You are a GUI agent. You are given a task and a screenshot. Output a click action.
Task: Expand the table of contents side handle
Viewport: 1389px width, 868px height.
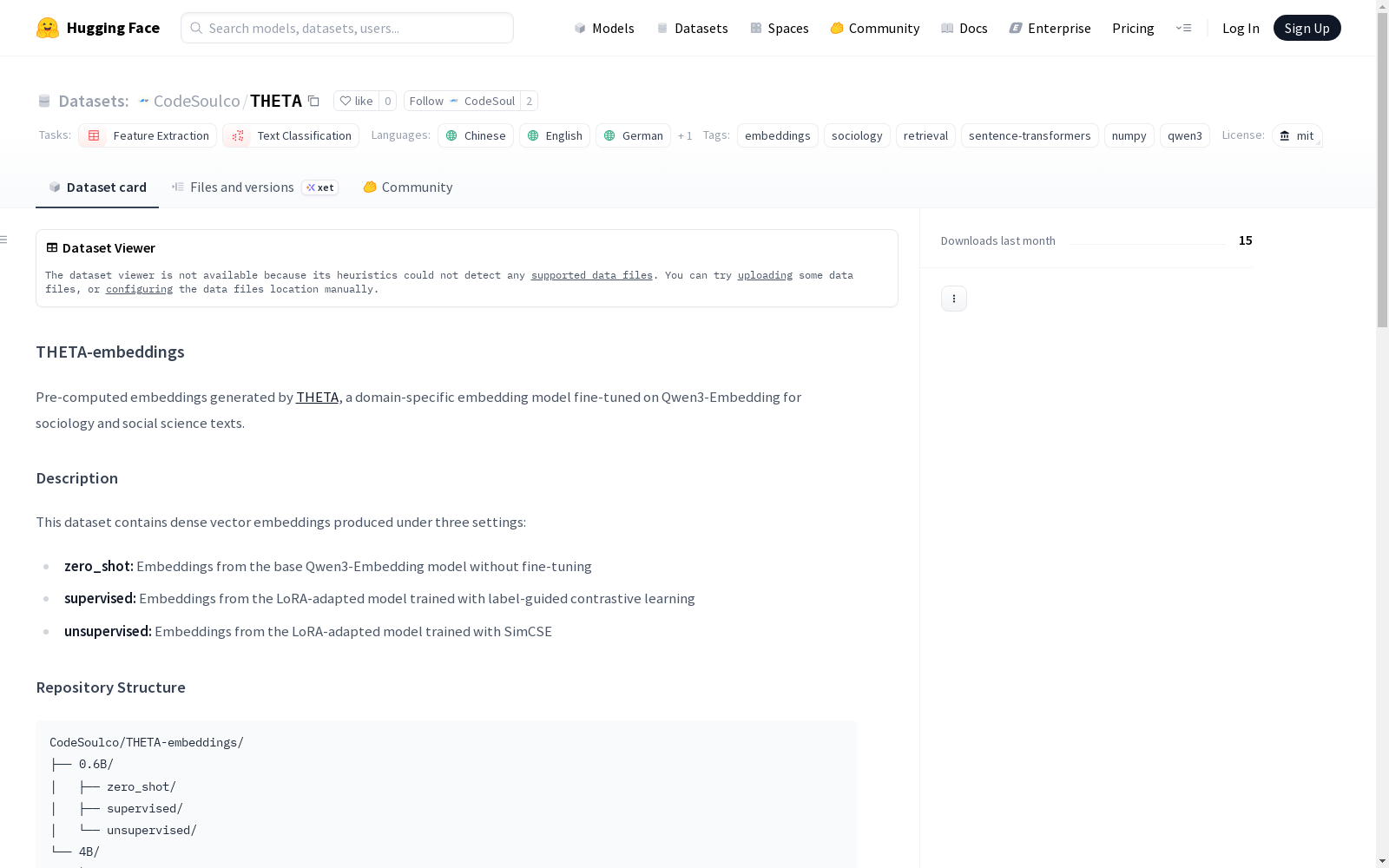(4, 240)
